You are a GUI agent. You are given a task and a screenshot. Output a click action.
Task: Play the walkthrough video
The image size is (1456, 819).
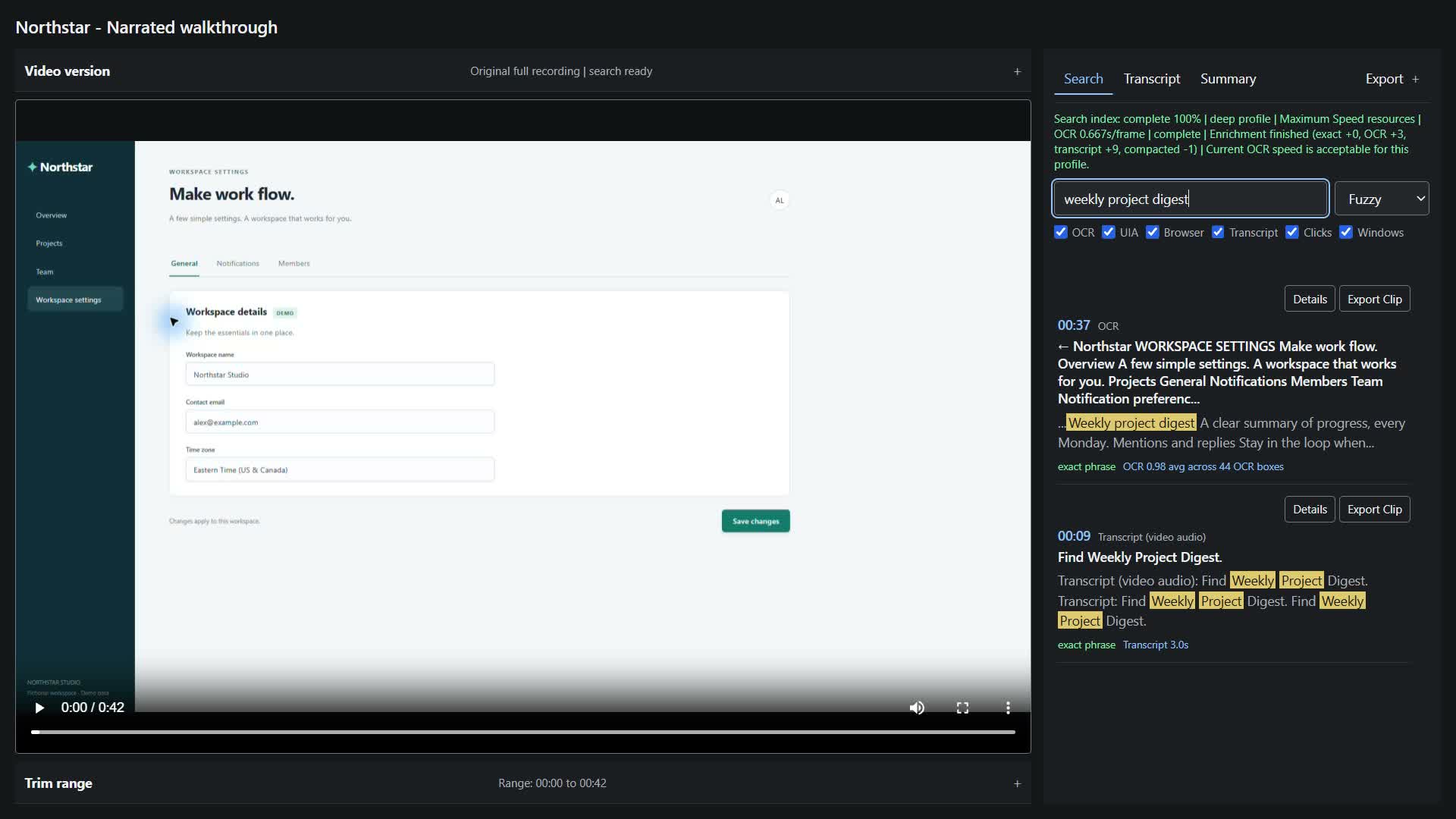pyautogui.click(x=39, y=708)
